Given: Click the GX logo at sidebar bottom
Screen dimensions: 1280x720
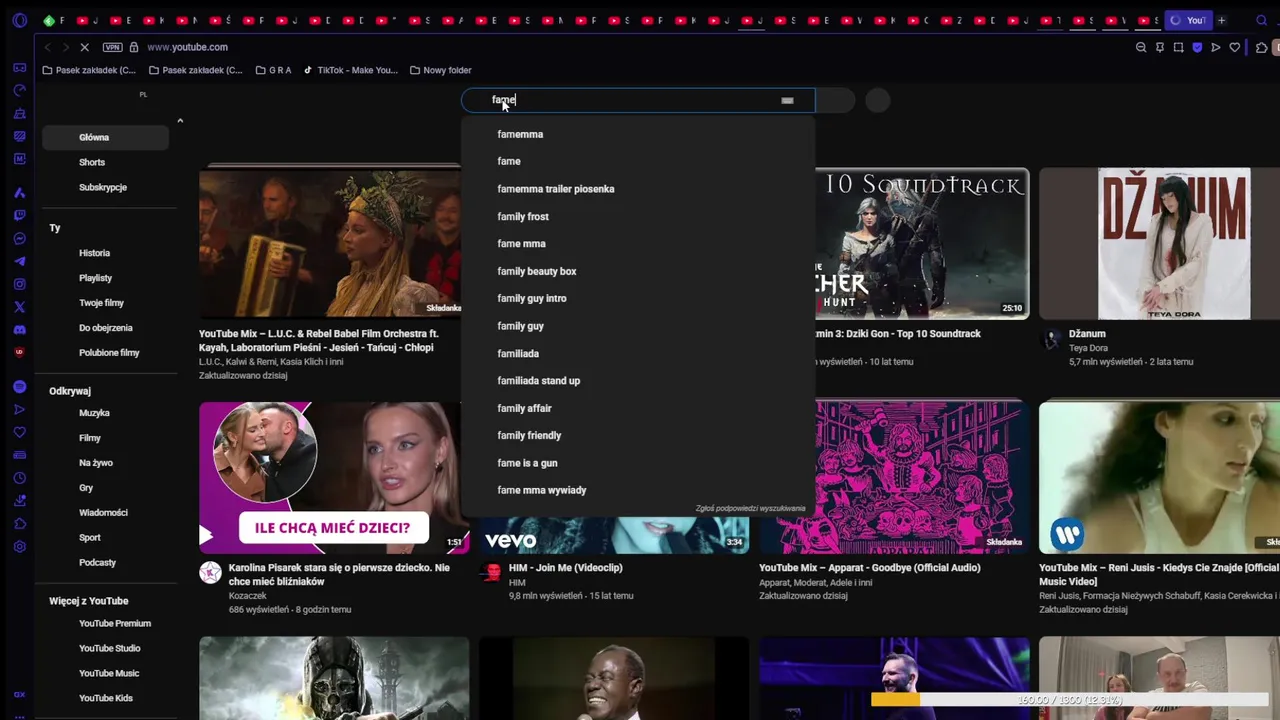Looking at the screenshot, I should click(20, 695).
